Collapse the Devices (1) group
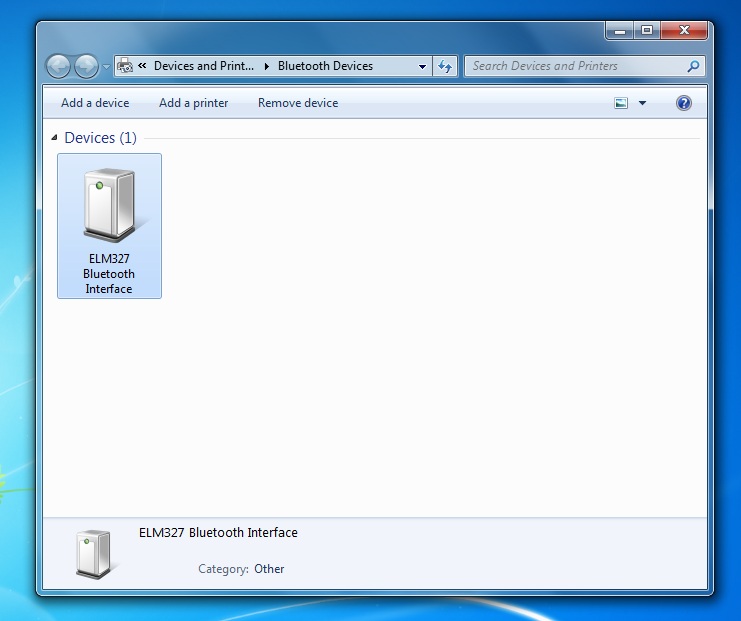The width and height of the screenshot is (741, 621). [54, 138]
